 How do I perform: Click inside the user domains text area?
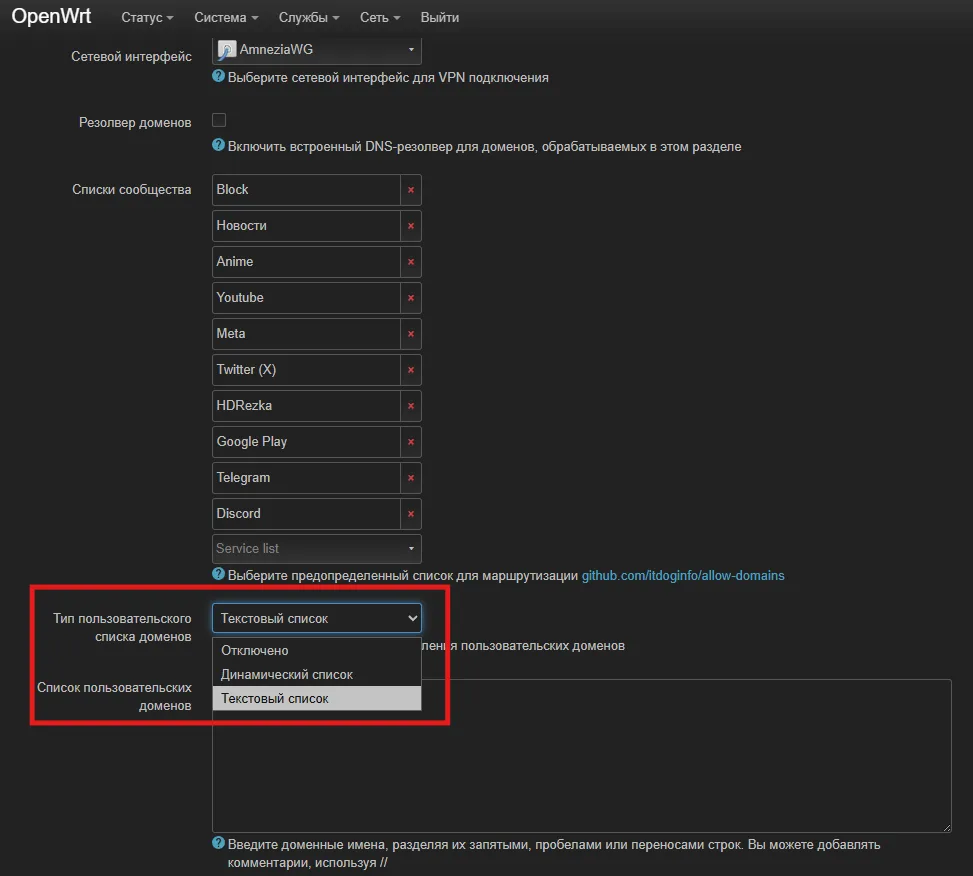click(x=581, y=756)
